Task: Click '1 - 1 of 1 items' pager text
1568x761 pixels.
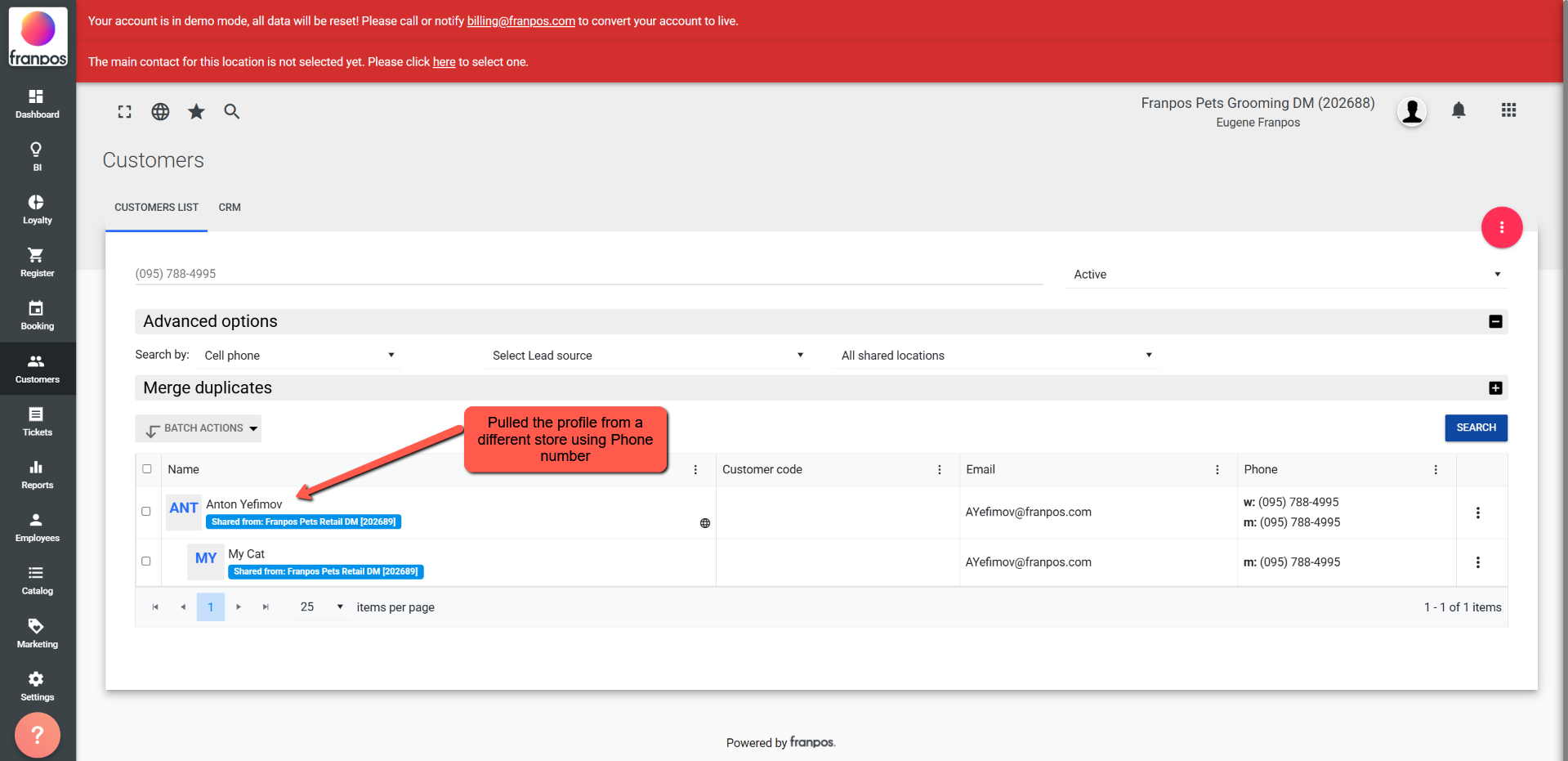Action: tap(1463, 607)
